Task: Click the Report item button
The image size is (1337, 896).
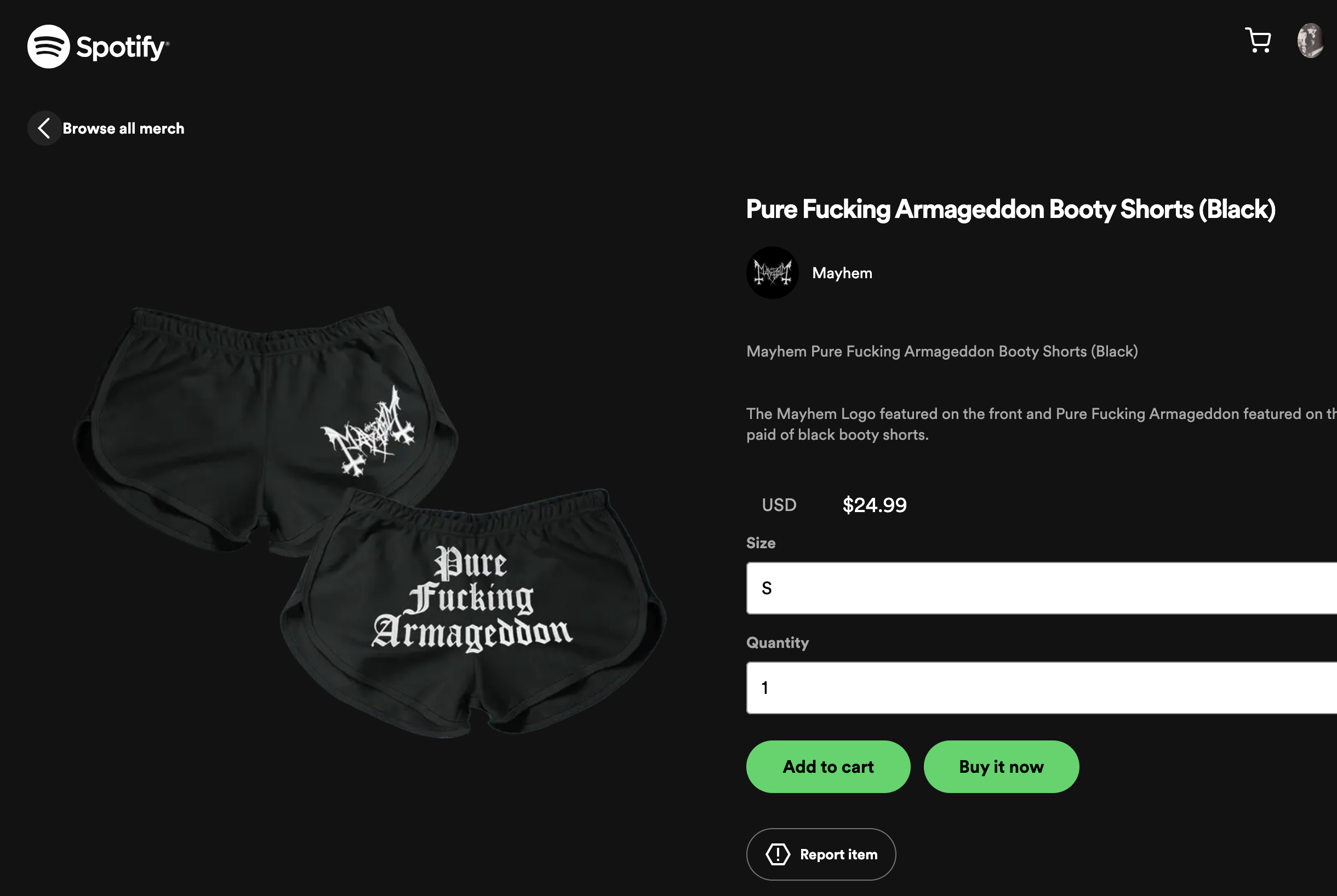Action: 821,854
